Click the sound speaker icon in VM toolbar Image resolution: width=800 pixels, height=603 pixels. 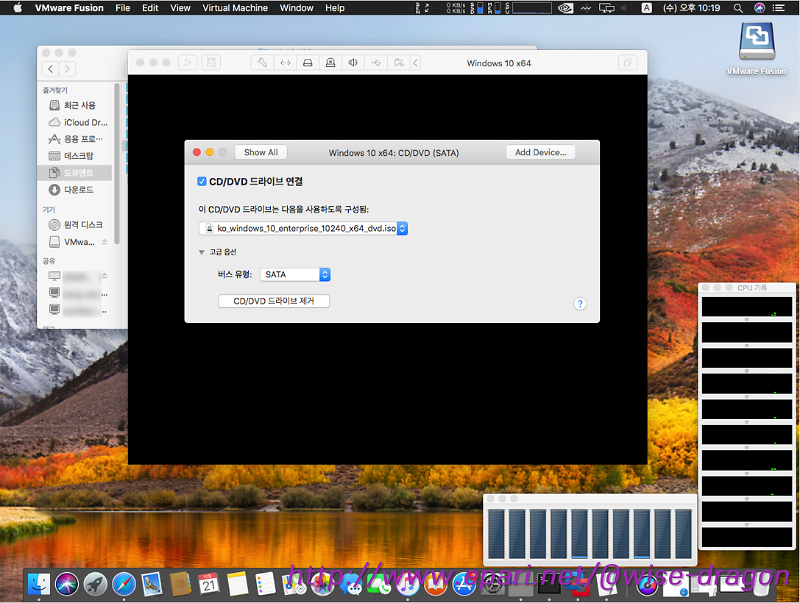click(x=353, y=63)
